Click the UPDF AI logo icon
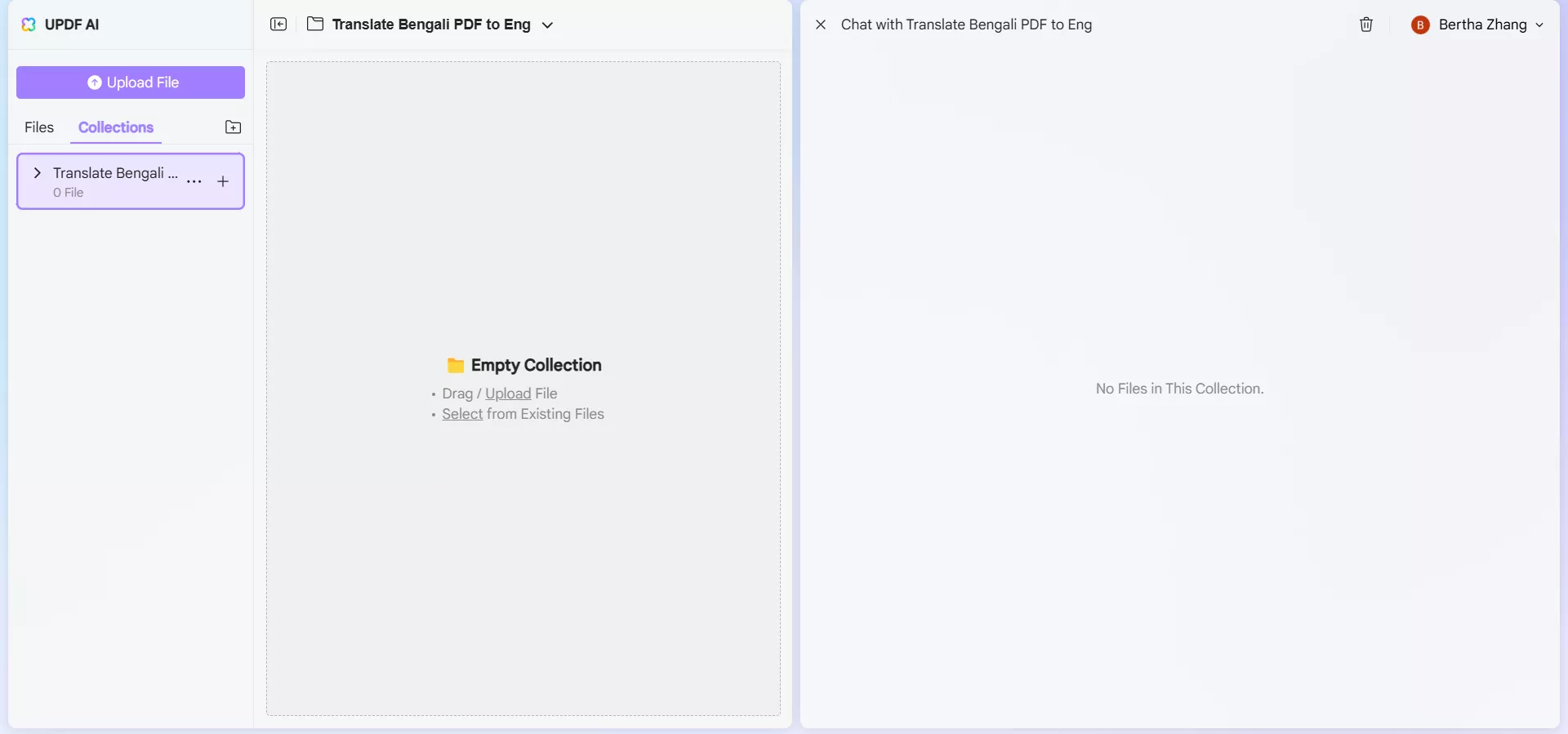The width and height of the screenshot is (1568, 734). coord(29,24)
